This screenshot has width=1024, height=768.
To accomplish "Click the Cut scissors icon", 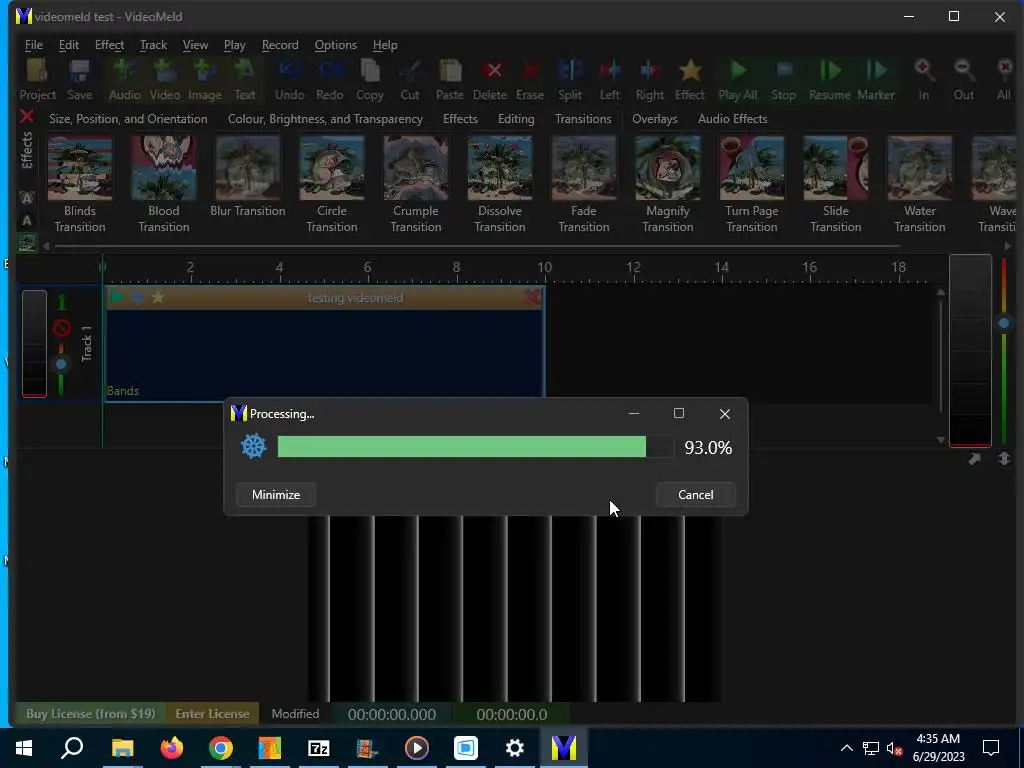I will 410,80.
